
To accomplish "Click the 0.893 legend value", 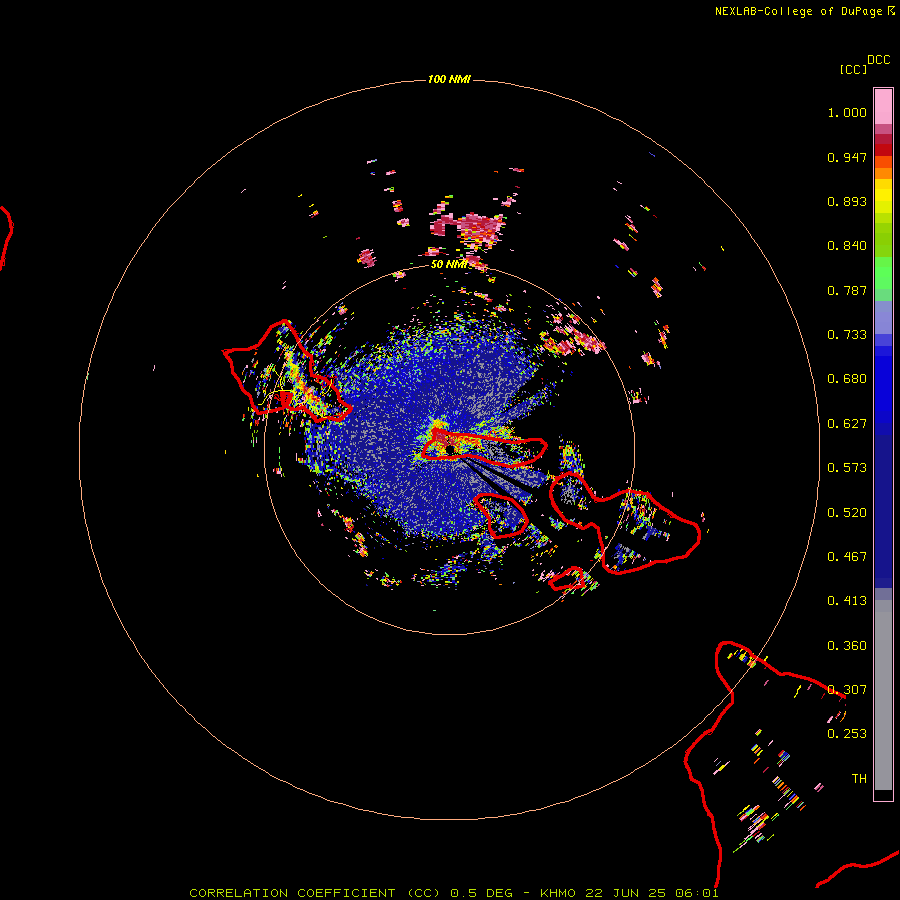I will point(847,201).
